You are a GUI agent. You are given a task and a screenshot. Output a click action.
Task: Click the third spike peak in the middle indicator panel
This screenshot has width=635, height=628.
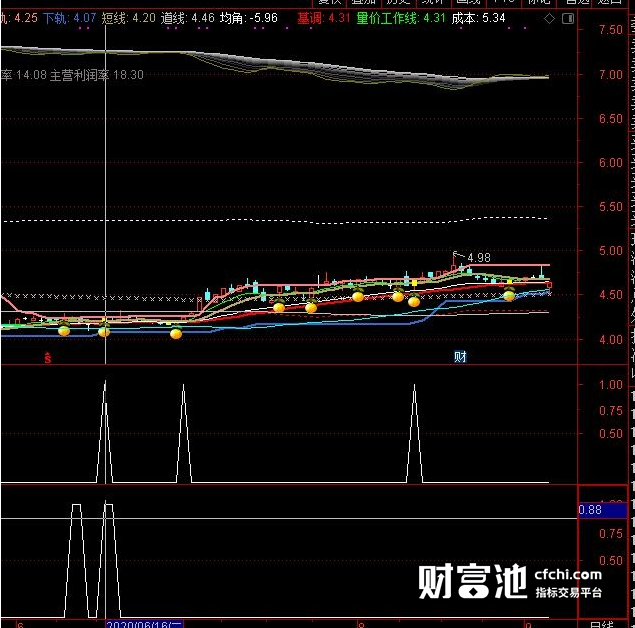pyautogui.click(x=414, y=386)
